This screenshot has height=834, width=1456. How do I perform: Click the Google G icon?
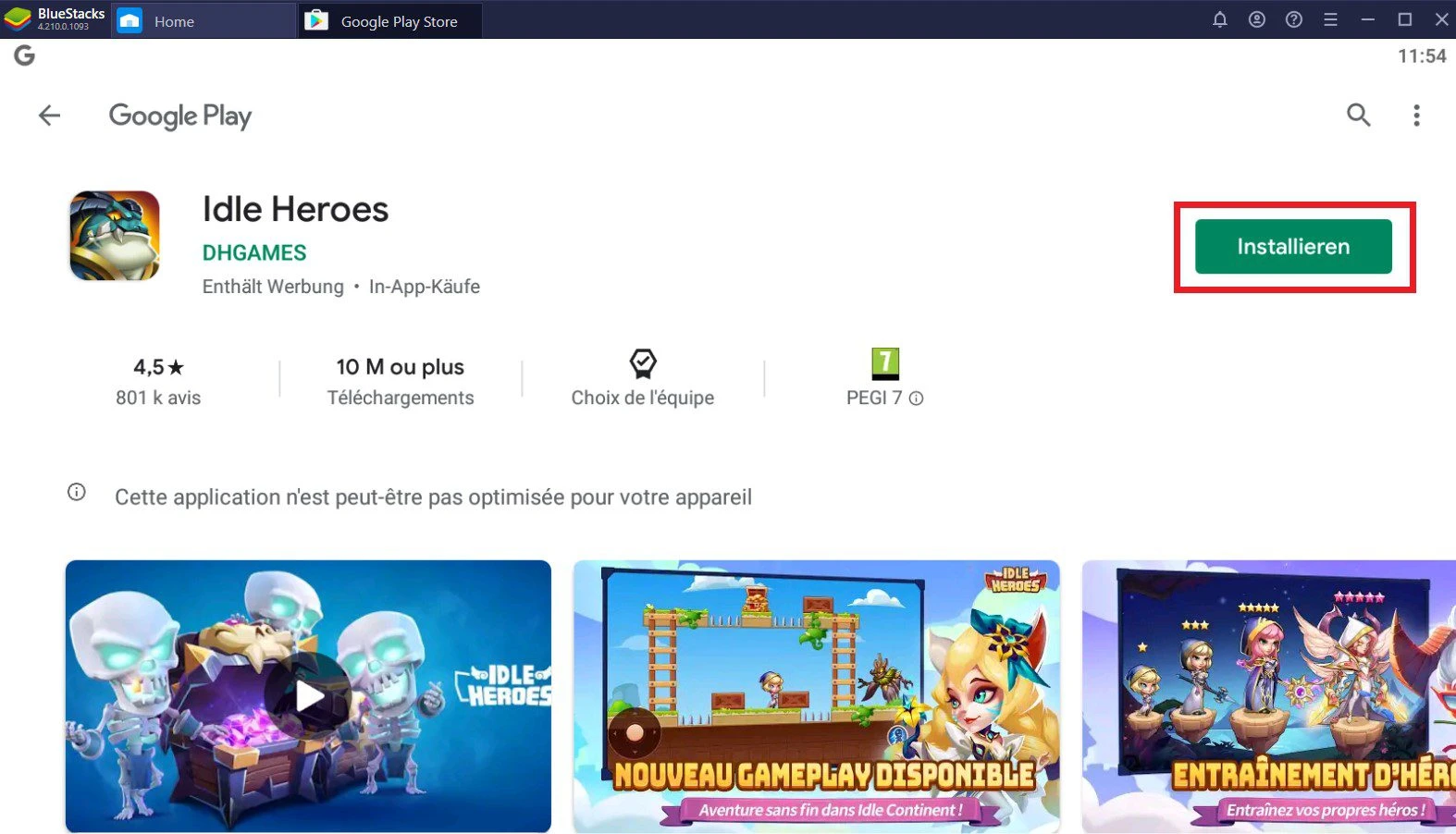coord(25,55)
